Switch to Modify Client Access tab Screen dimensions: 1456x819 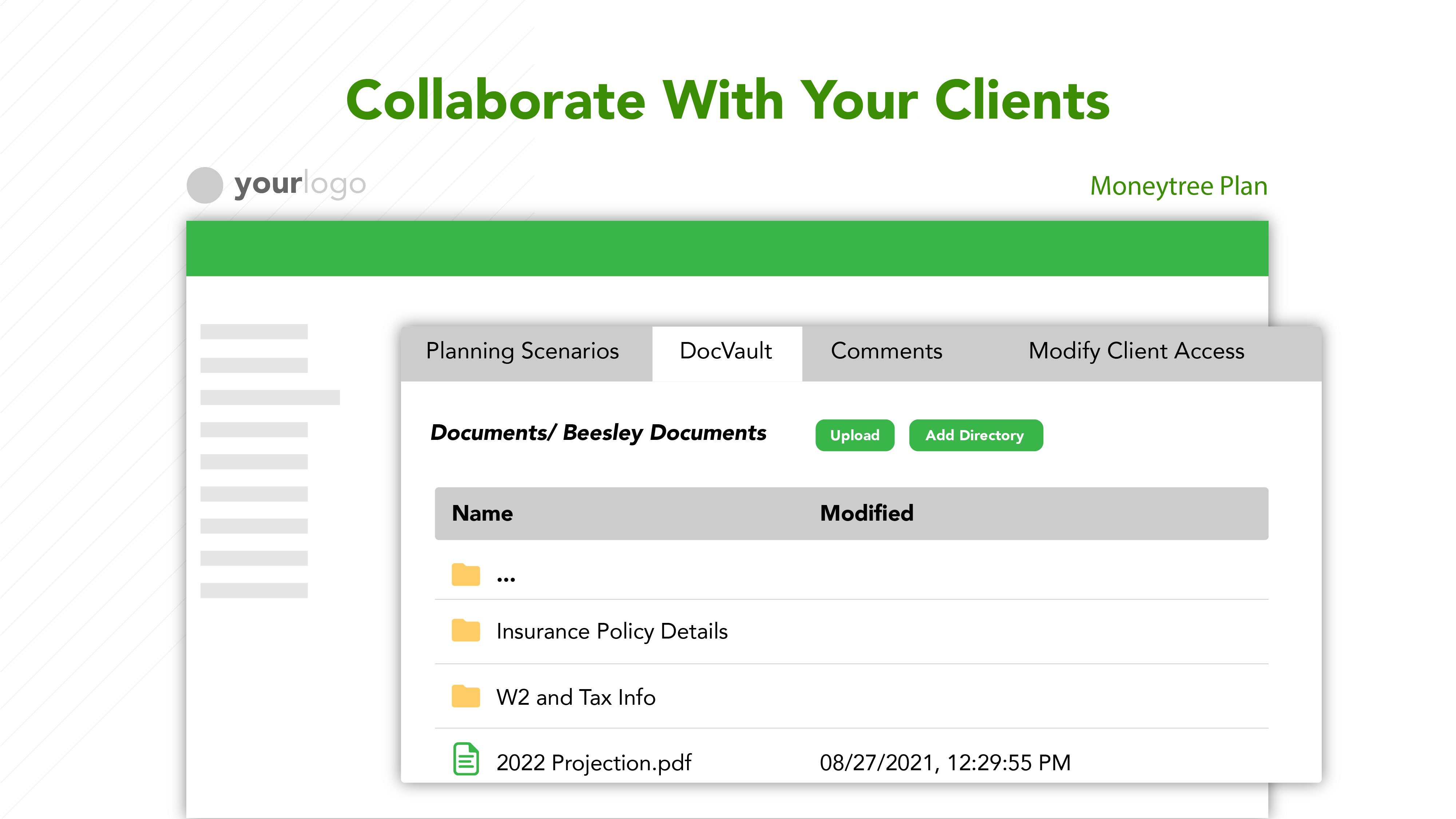coord(1136,351)
